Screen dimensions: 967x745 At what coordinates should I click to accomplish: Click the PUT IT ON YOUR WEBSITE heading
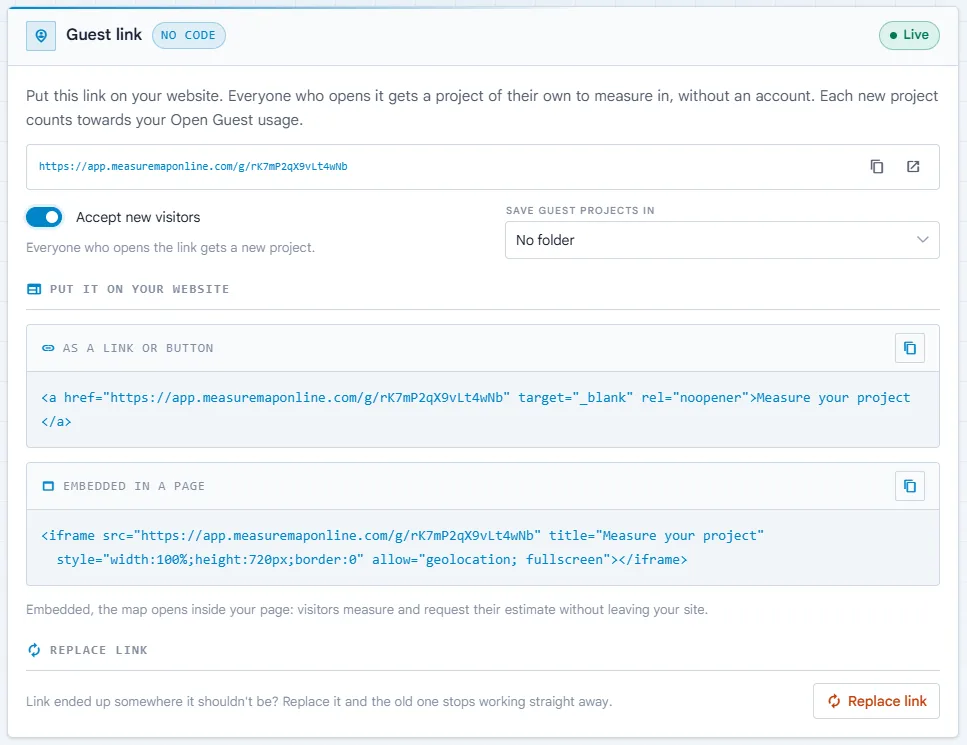pos(139,289)
